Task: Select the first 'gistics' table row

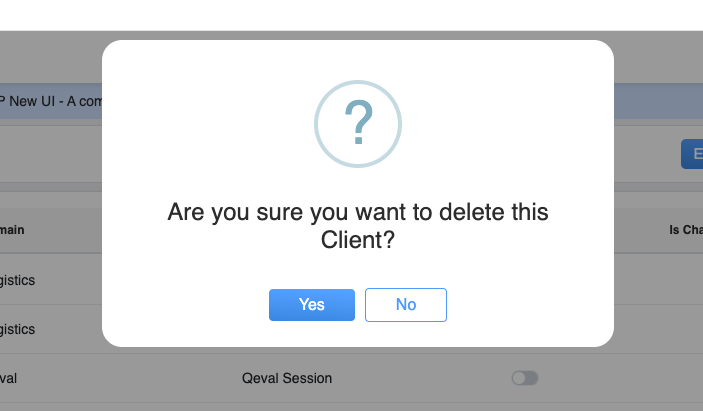Action: pos(18,280)
